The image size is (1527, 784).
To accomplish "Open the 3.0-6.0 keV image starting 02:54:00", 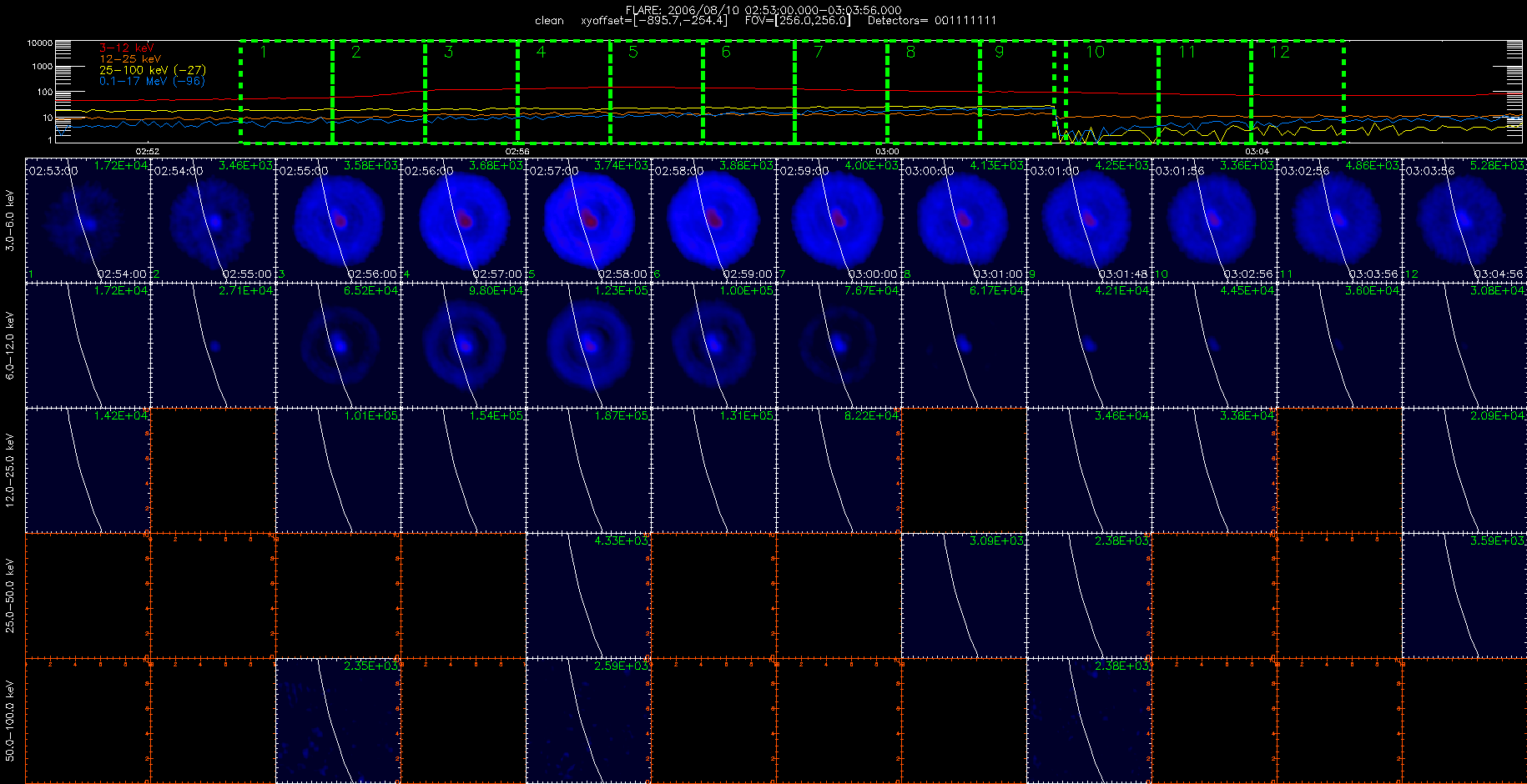I will [x=214, y=219].
